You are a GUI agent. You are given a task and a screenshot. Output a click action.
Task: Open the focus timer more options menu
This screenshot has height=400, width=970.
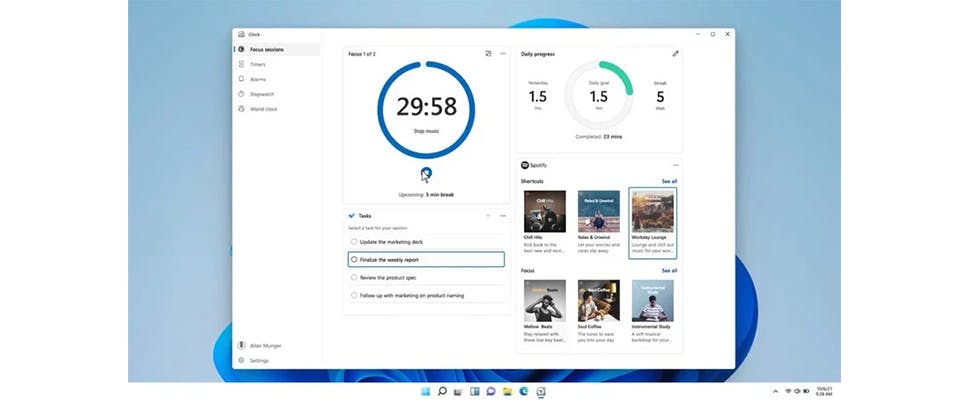tap(503, 54)
